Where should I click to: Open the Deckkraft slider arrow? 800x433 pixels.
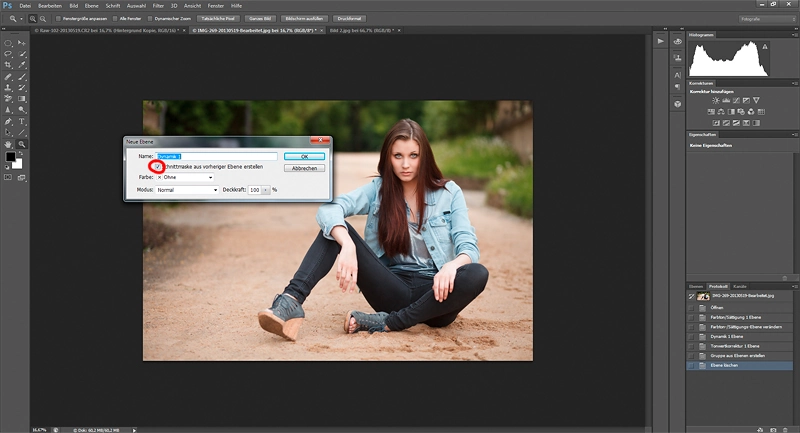pyautogui.click(x=266, y=190)
